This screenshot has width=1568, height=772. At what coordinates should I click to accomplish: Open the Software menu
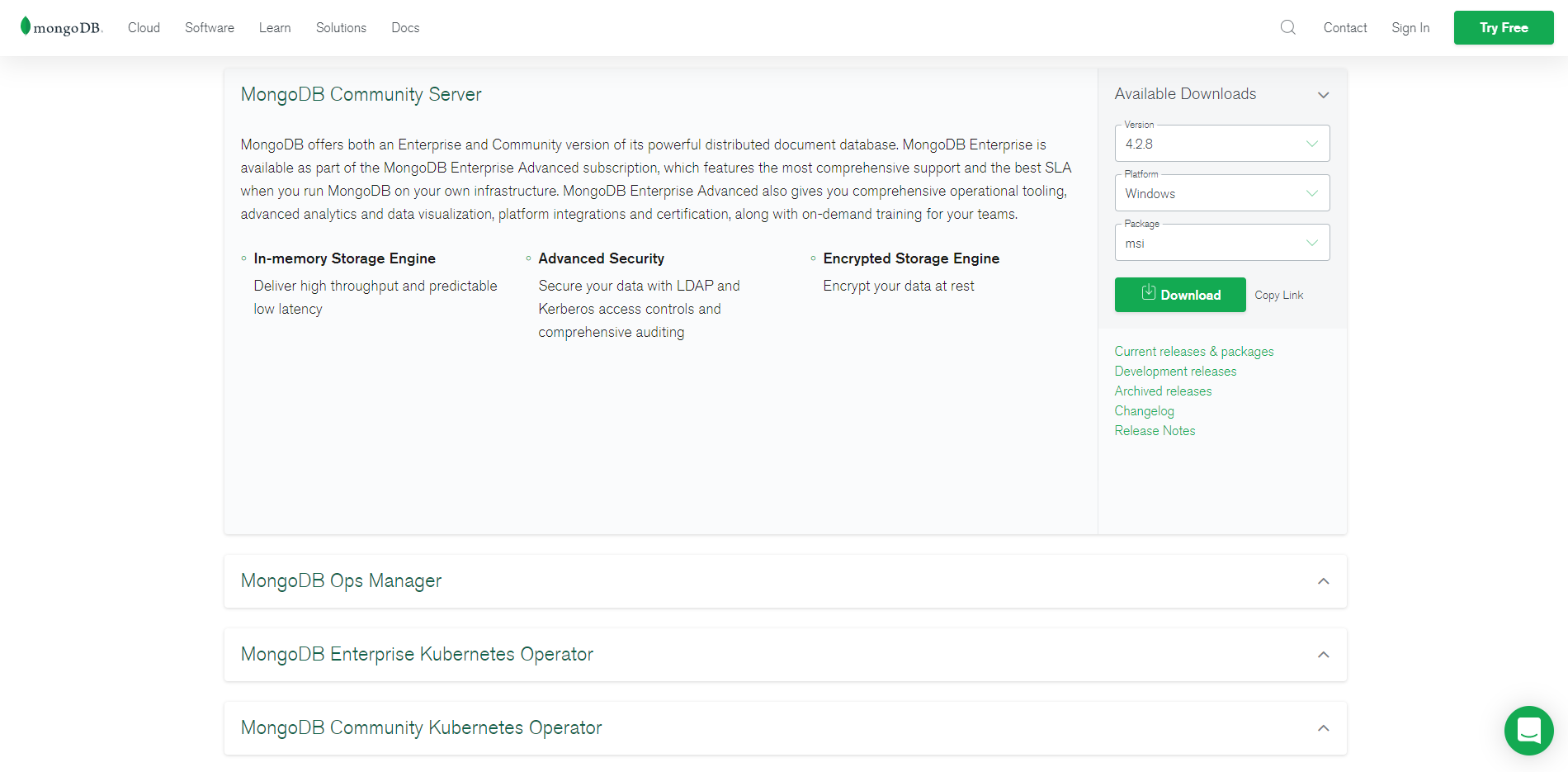tap(210, 27)
